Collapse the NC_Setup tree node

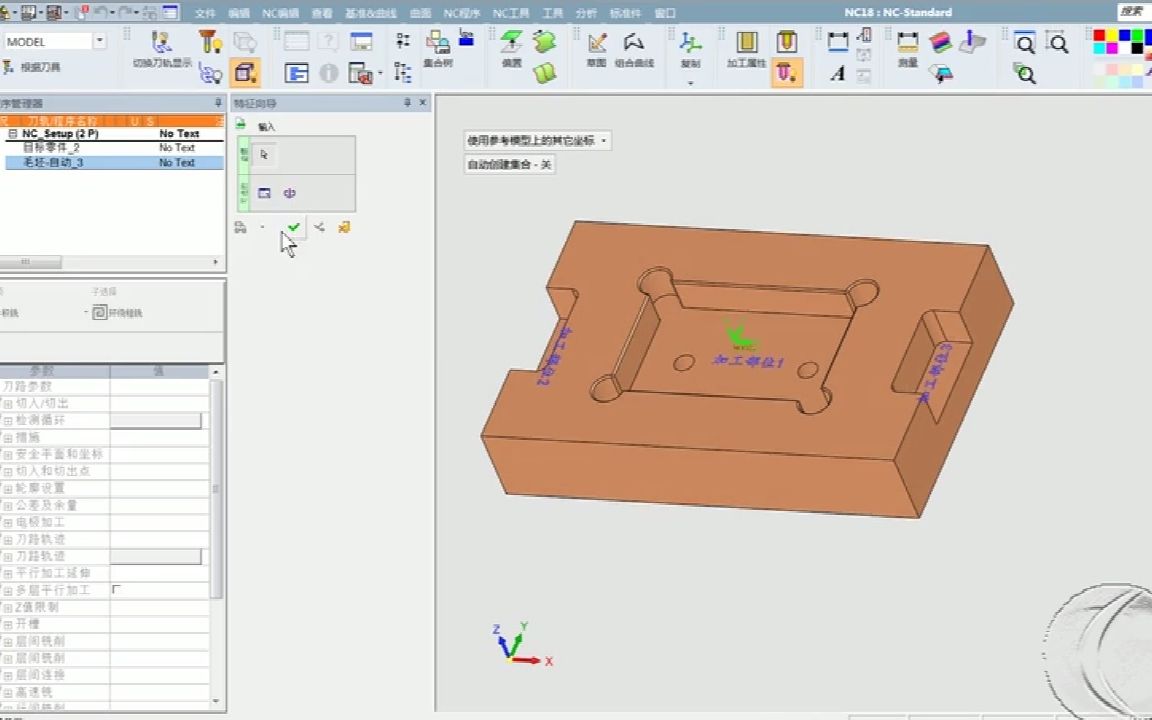tap(13, 133)
